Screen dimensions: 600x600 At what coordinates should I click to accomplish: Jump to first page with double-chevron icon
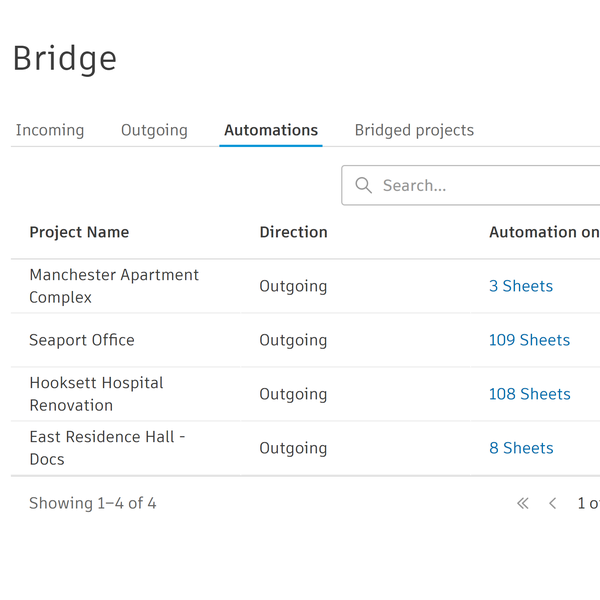(522, 504)
